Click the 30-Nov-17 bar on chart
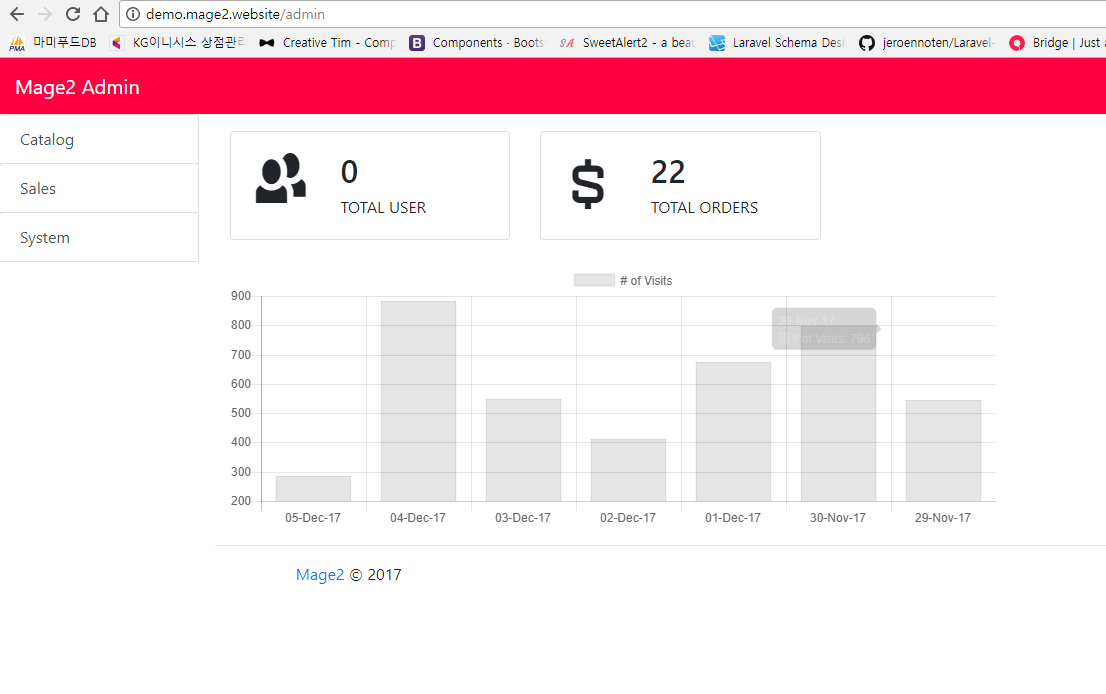Image resolution: width=1106 pixels, height=694 pixels. 838,430
